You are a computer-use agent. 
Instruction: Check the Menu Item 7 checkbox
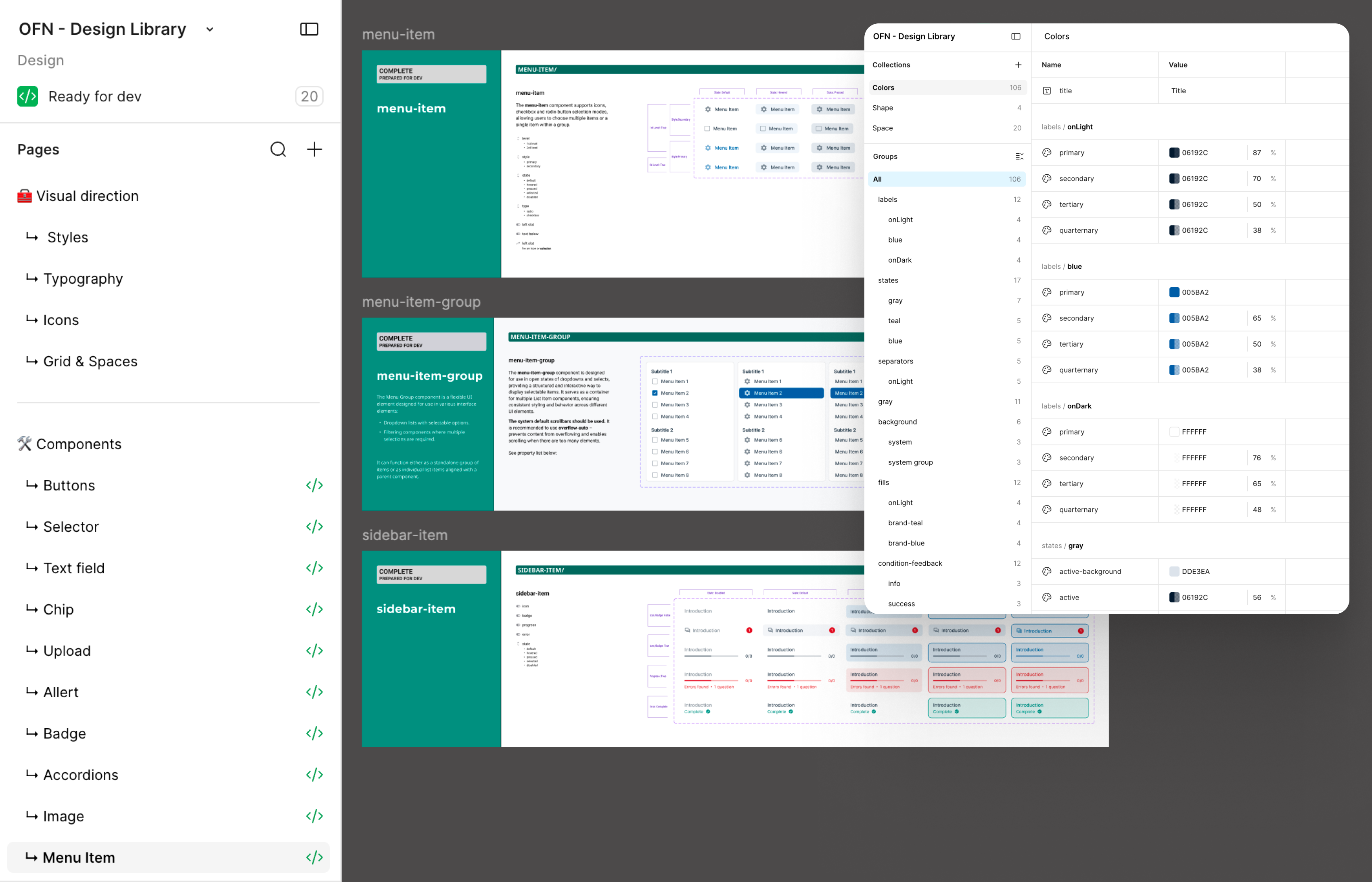tap(655, 463)
